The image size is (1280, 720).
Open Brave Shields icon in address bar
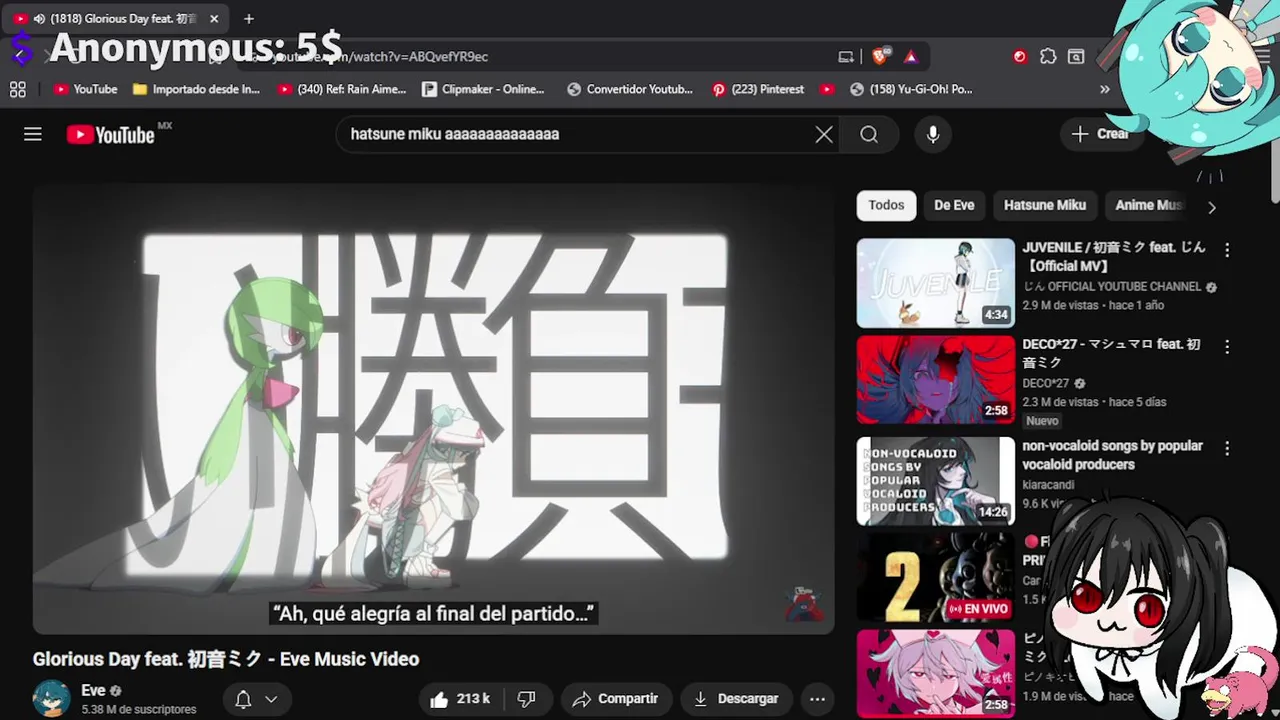[881, 57]
